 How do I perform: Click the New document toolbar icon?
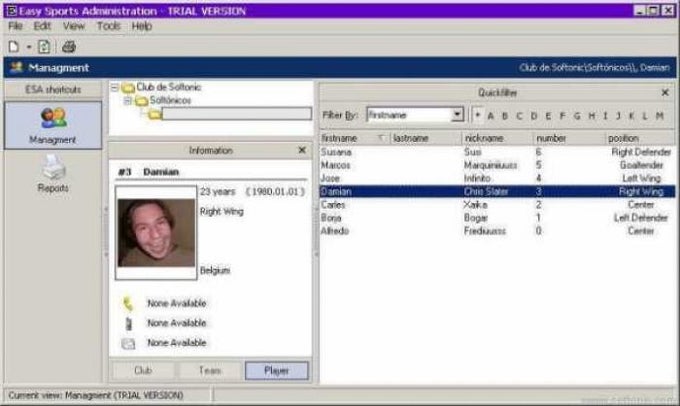coord(14,46)
